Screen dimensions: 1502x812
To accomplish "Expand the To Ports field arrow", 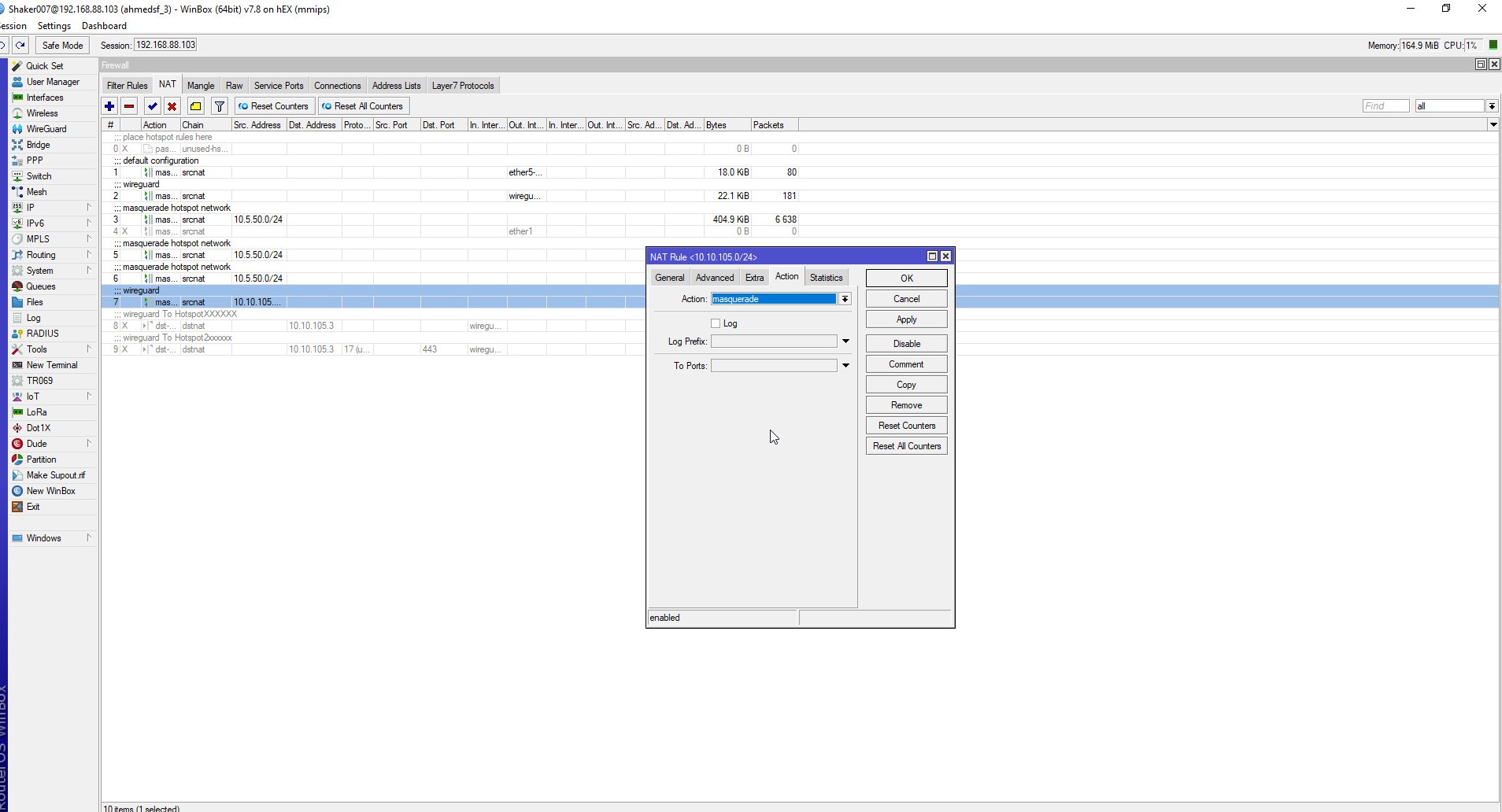I will (x=845, y=366).
